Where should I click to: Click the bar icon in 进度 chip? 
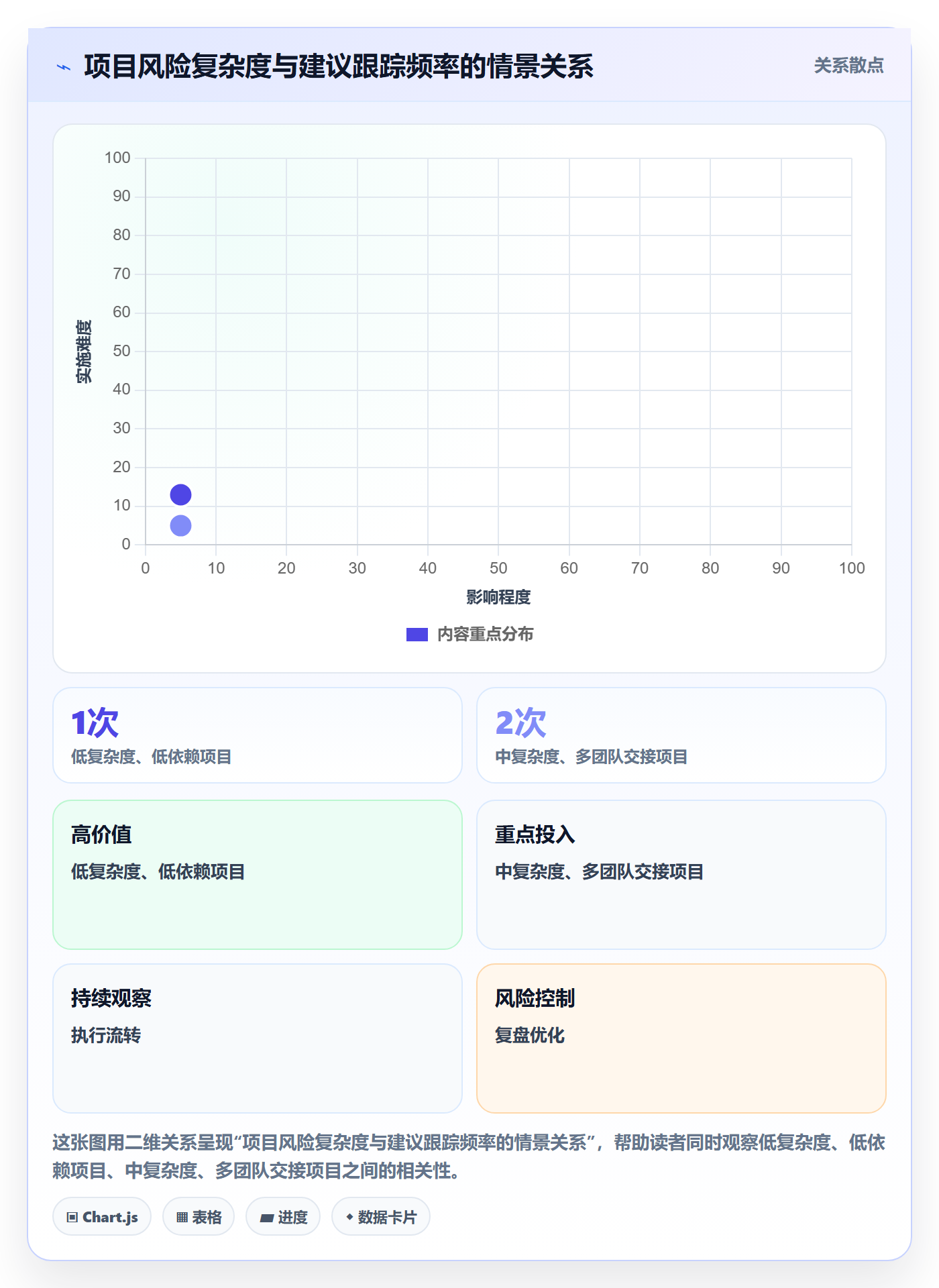(267, 1218)
